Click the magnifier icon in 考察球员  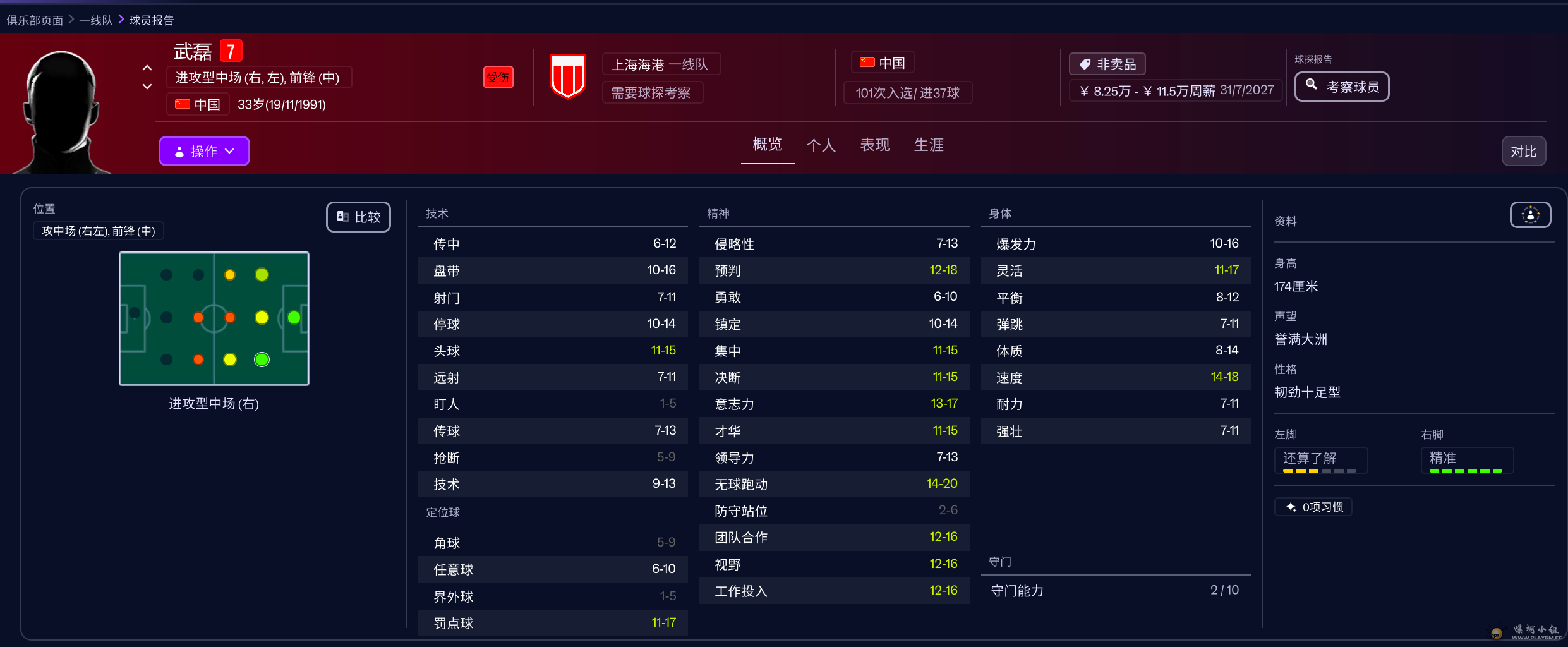point(1312,85)
